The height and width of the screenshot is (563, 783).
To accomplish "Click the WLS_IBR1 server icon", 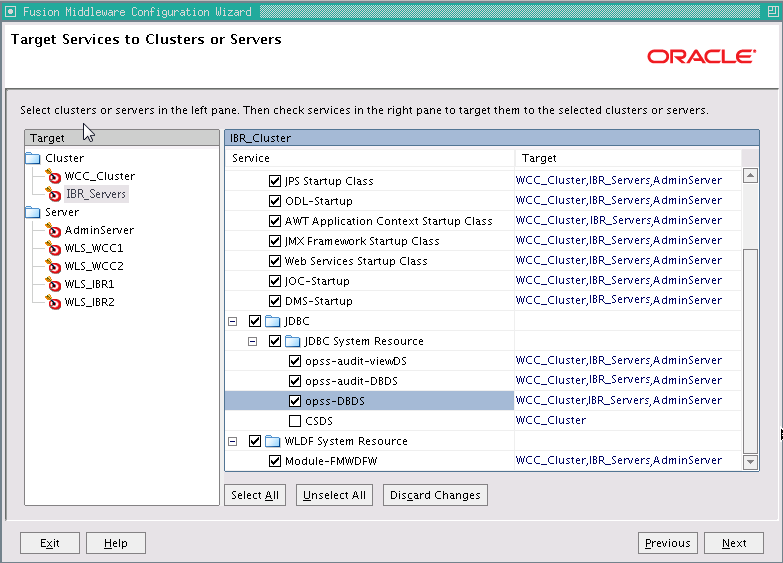I will point(53,284).
